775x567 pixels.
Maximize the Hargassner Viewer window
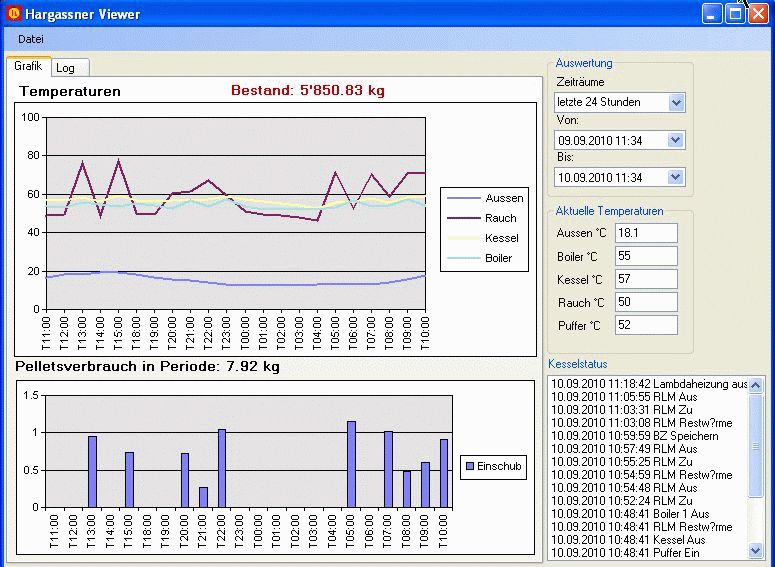735,14
